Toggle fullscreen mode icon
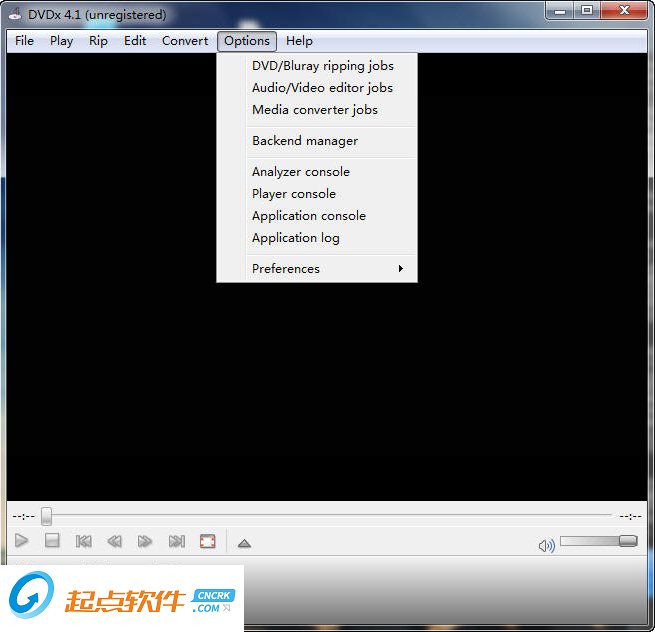Screen dimensions: 655x632 [208, 541]
